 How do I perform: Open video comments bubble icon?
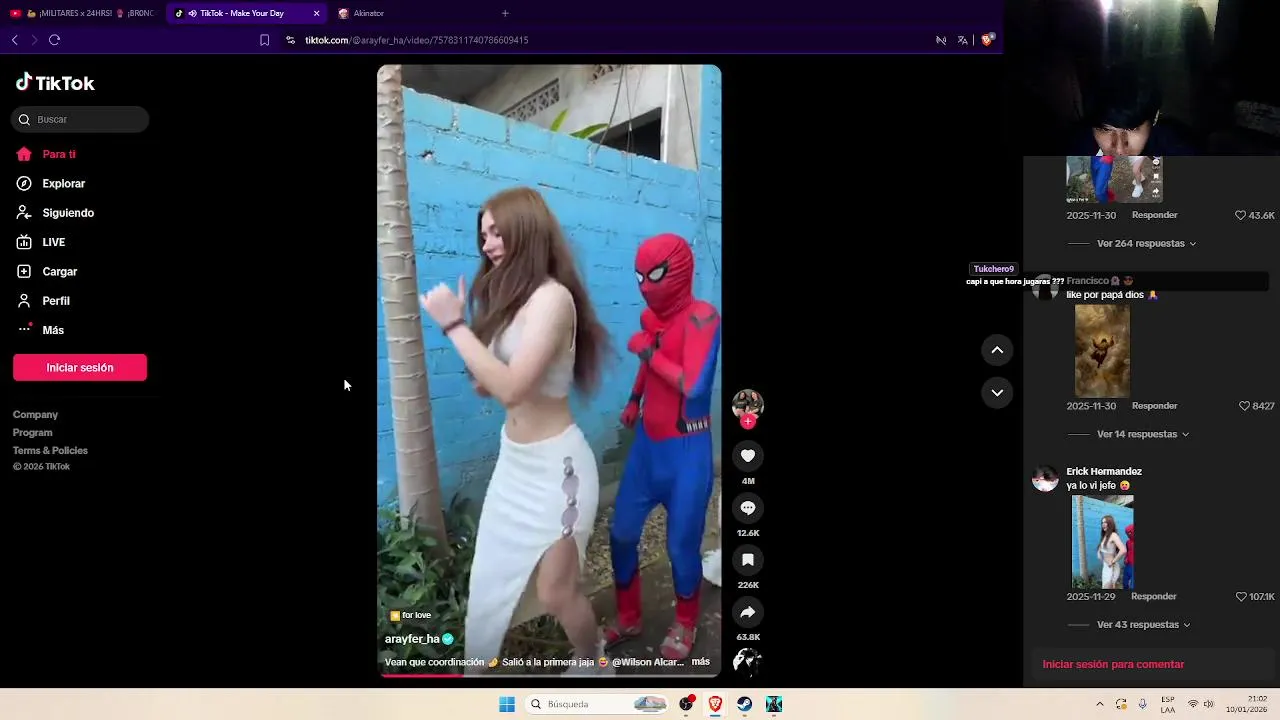point(748,508)
